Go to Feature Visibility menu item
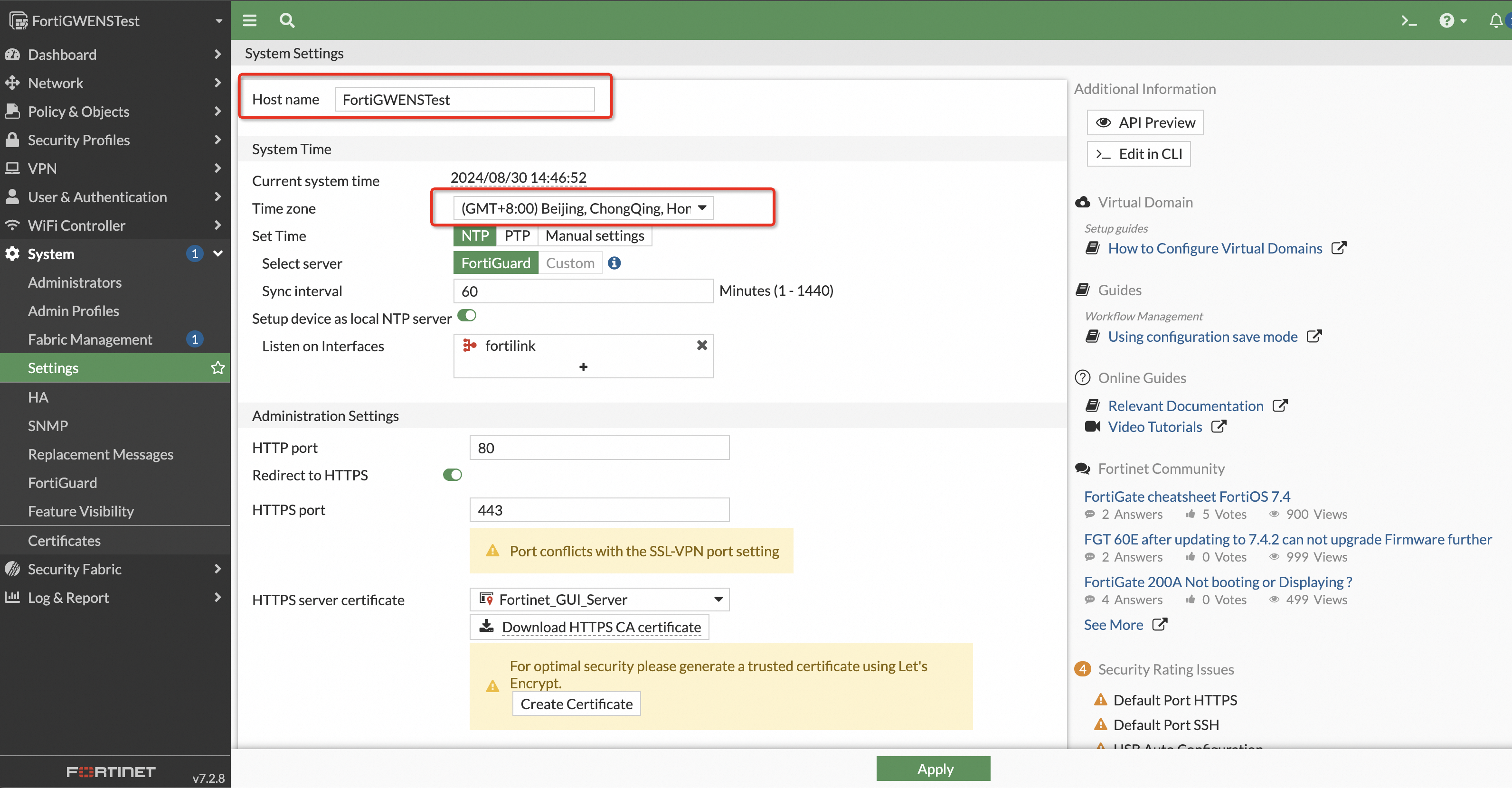The width and height of the screenshot is (1512, 788). click(80, 511)
